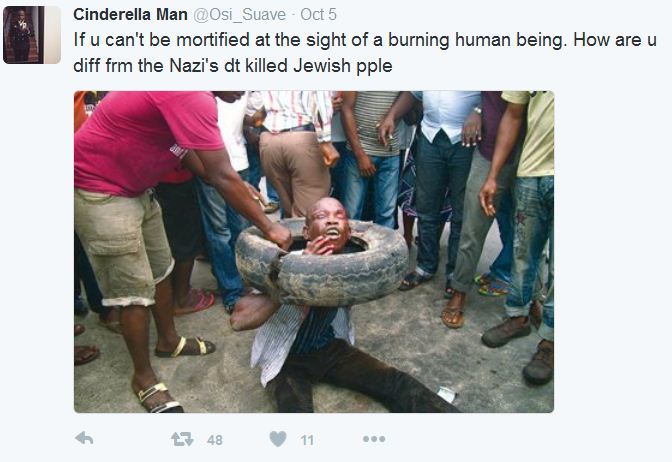
Task: Like the tweet with the heart icon
Action: point(278,439)
